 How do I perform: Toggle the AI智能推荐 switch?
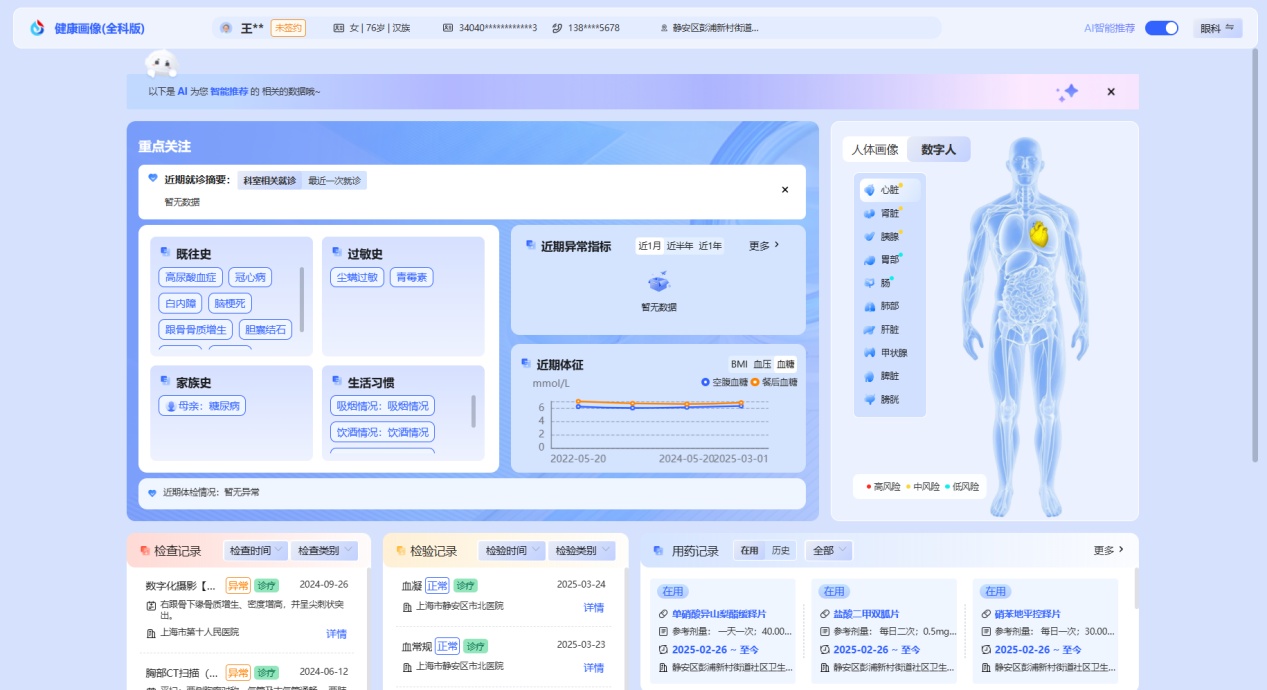[x=1161, y=28]
